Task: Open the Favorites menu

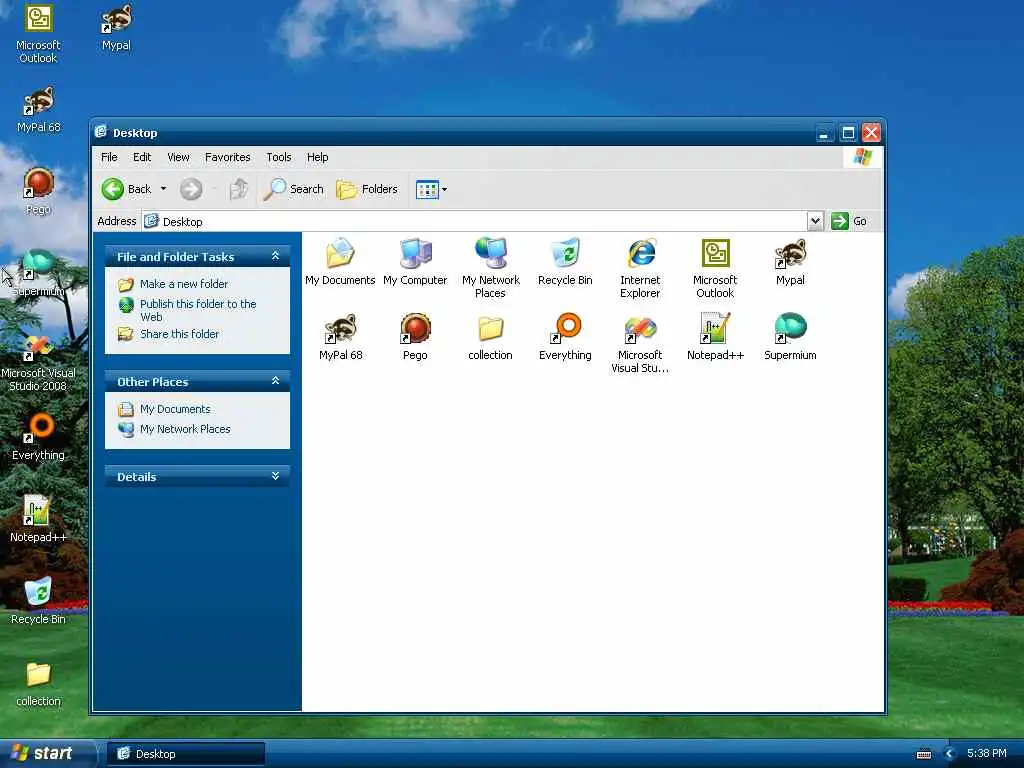Action: click(227, 157)
